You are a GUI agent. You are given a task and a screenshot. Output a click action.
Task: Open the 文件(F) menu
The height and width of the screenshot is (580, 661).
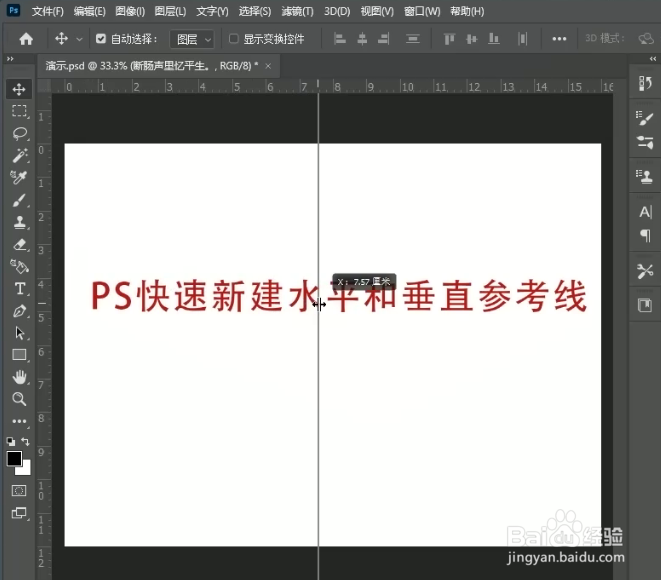pos(48,11)
